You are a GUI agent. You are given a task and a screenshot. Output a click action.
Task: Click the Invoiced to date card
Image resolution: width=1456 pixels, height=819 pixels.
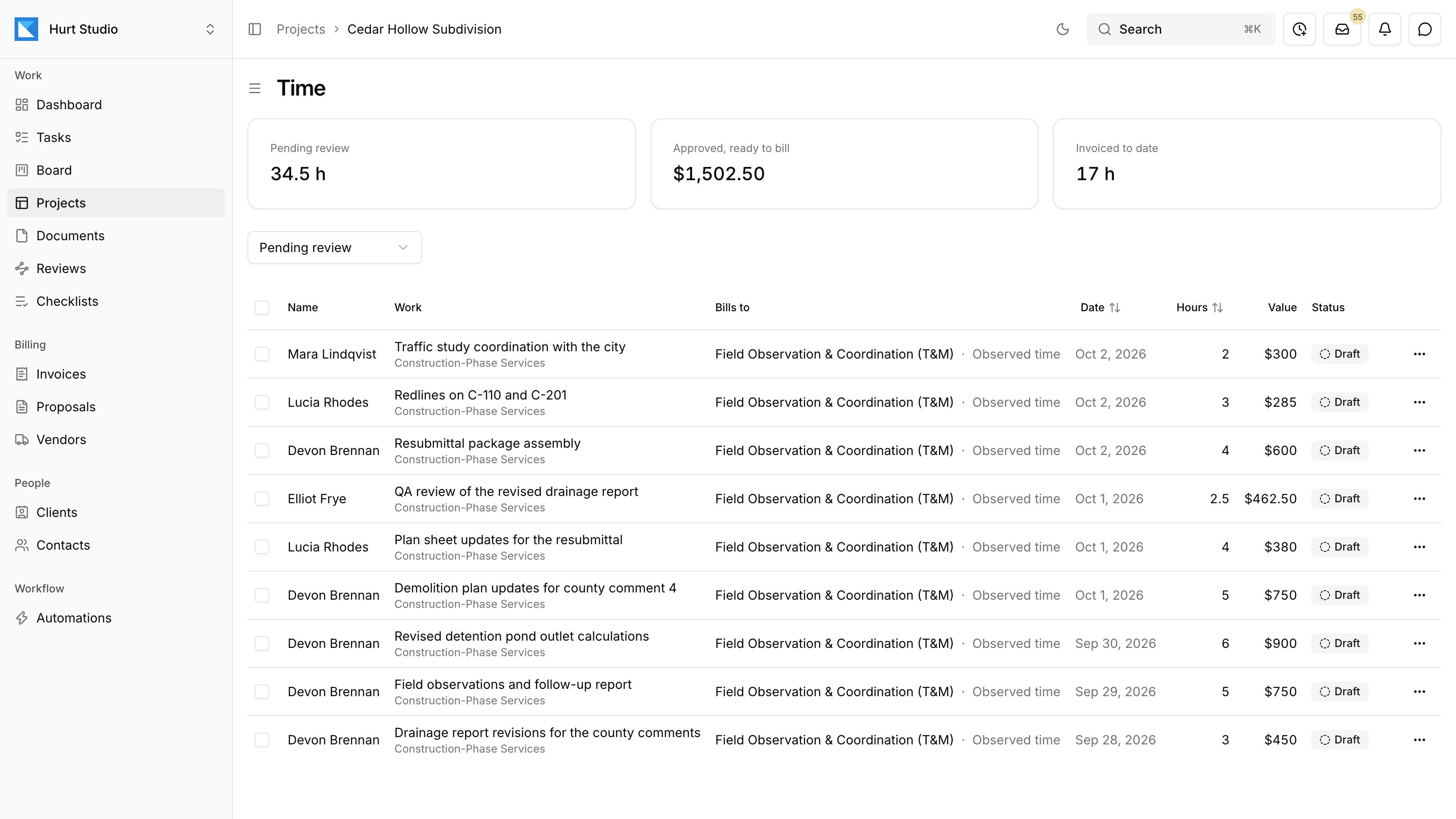pos(1247,164)
